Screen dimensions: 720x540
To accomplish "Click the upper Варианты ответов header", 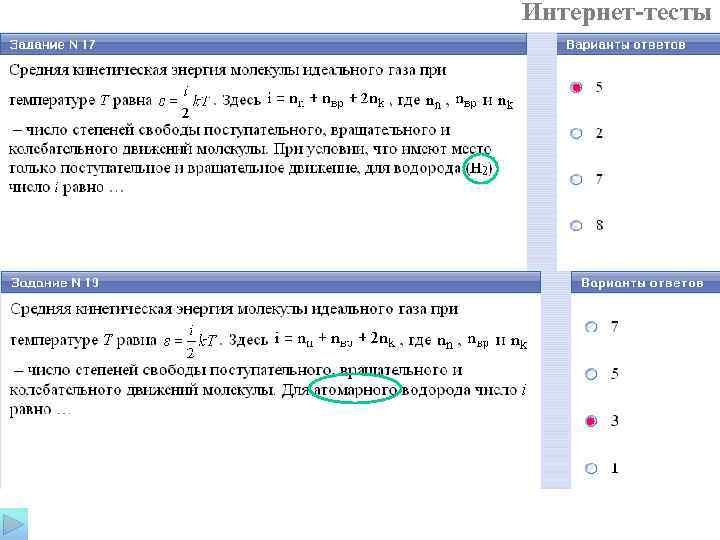I will click(x=638, y=45).
